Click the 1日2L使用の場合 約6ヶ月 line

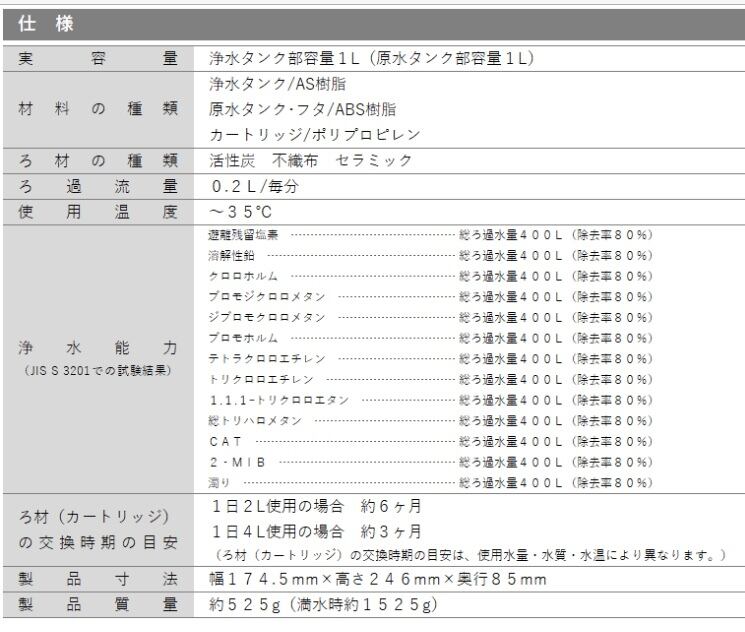coord(316,507)
